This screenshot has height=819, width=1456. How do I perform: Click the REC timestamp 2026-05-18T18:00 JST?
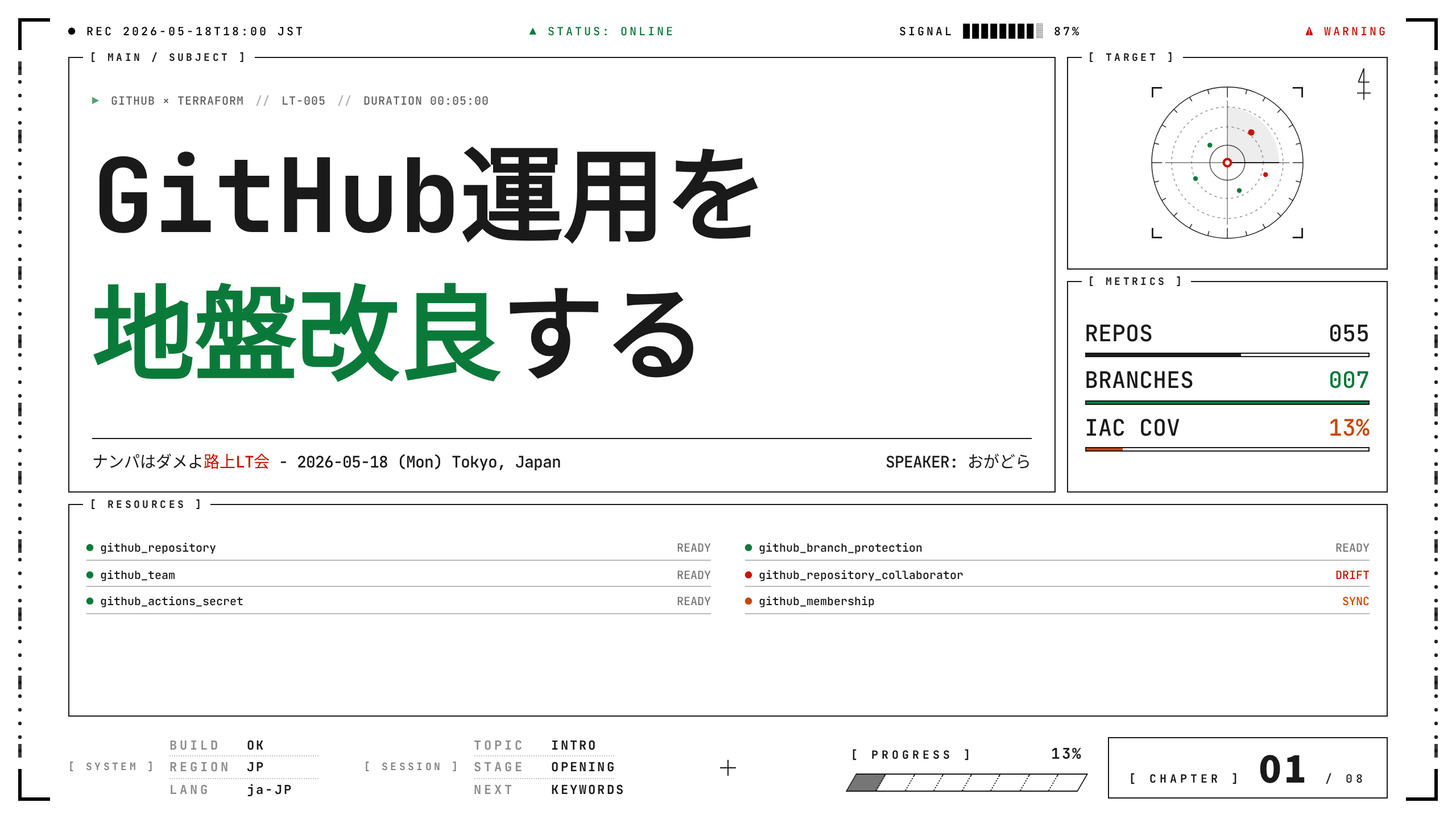213,31
